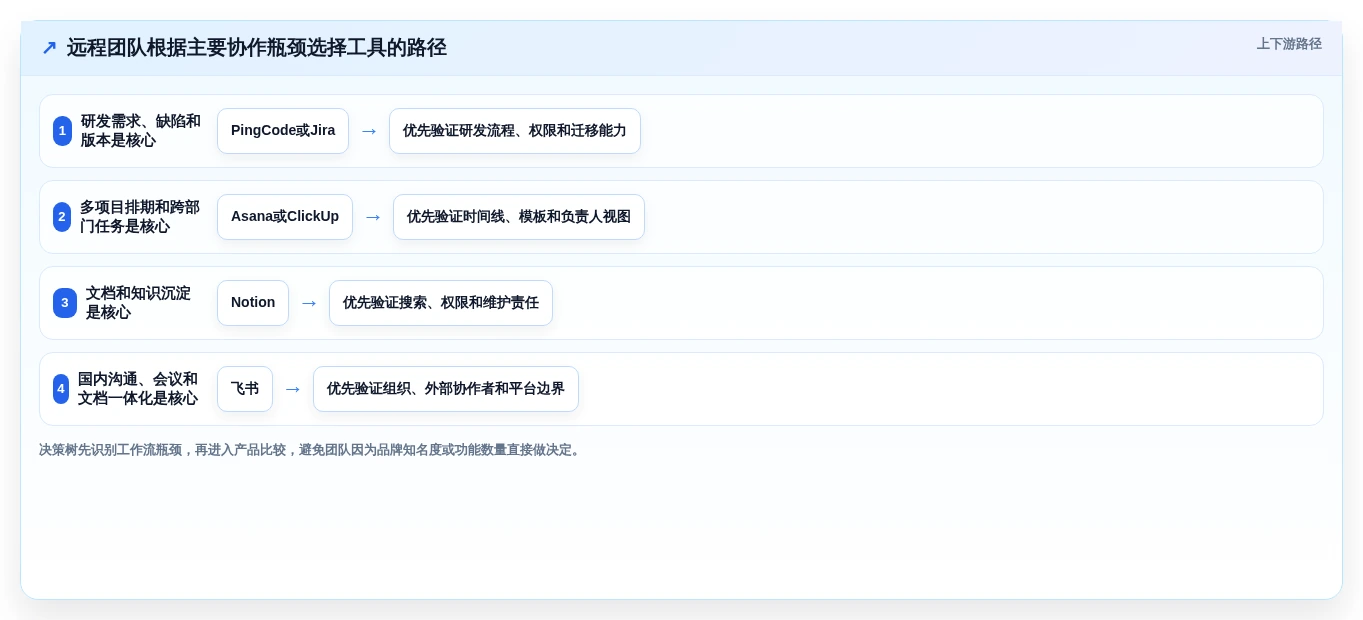Select the Asana或ClickUp box
This screenshot has width=1363, height=620.
coord(285,217)
